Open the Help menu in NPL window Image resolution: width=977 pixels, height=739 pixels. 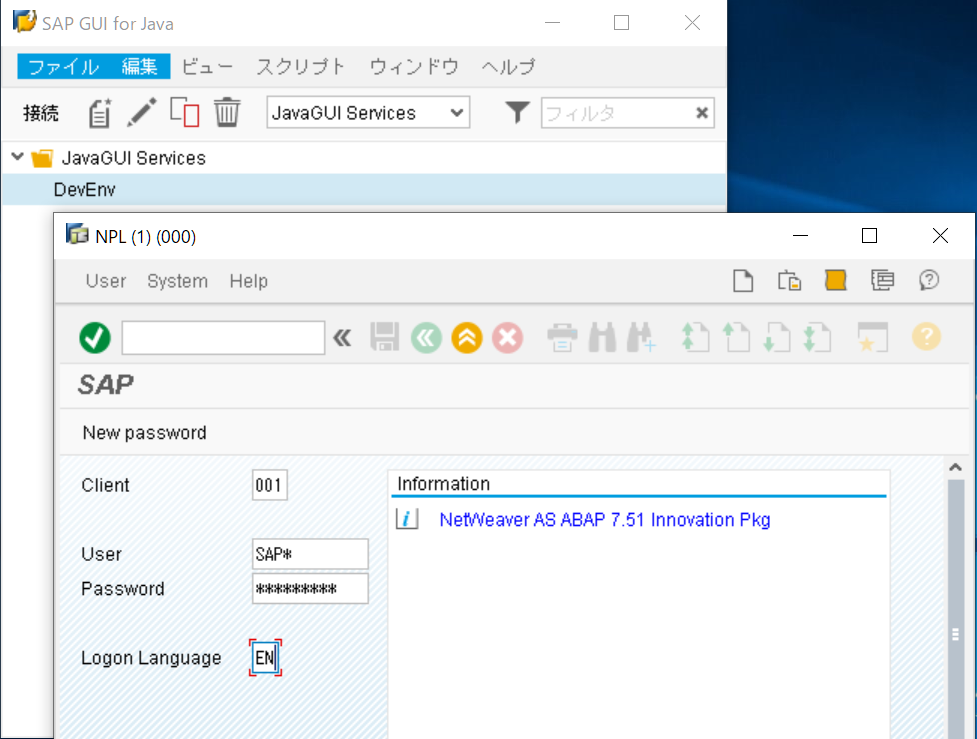249,281
